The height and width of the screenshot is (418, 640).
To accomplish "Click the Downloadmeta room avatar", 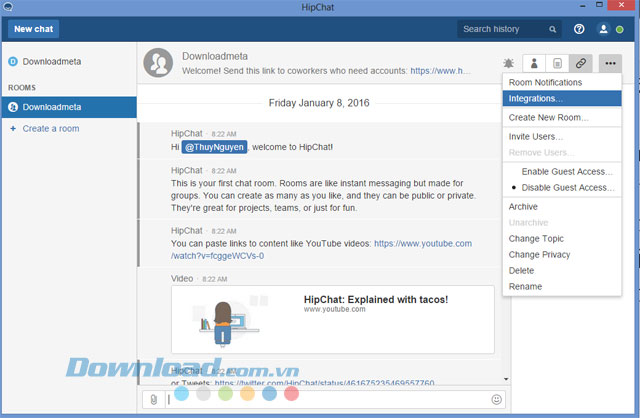I will coord(158,62).
